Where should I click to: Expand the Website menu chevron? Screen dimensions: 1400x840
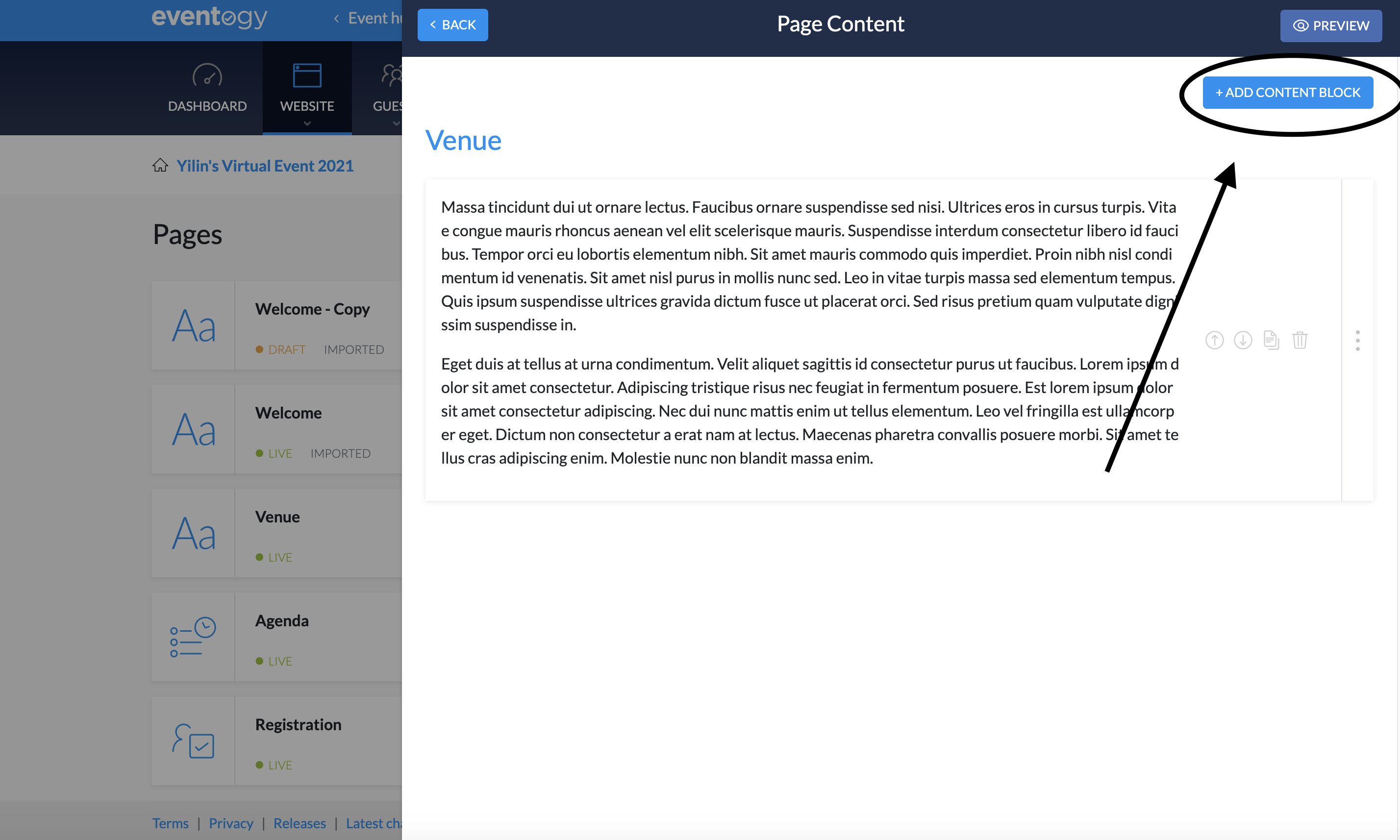[307, 124]
